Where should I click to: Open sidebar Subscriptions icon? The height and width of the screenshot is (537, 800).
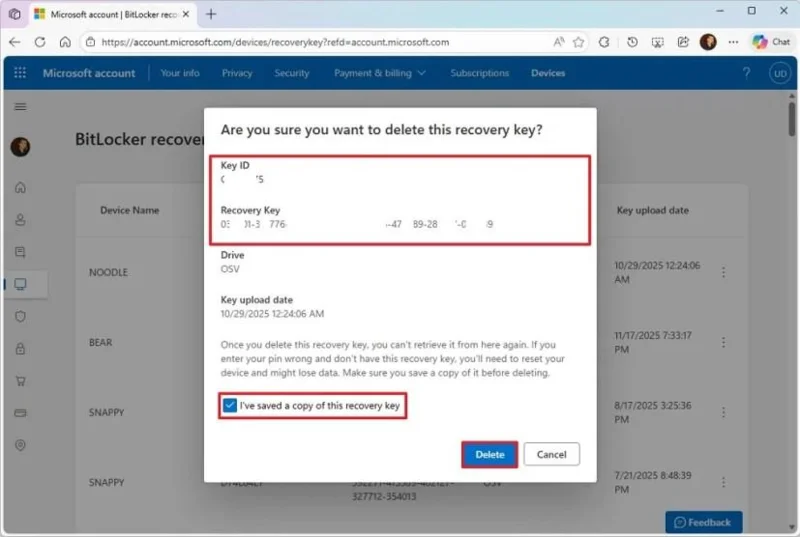(20, 252)
